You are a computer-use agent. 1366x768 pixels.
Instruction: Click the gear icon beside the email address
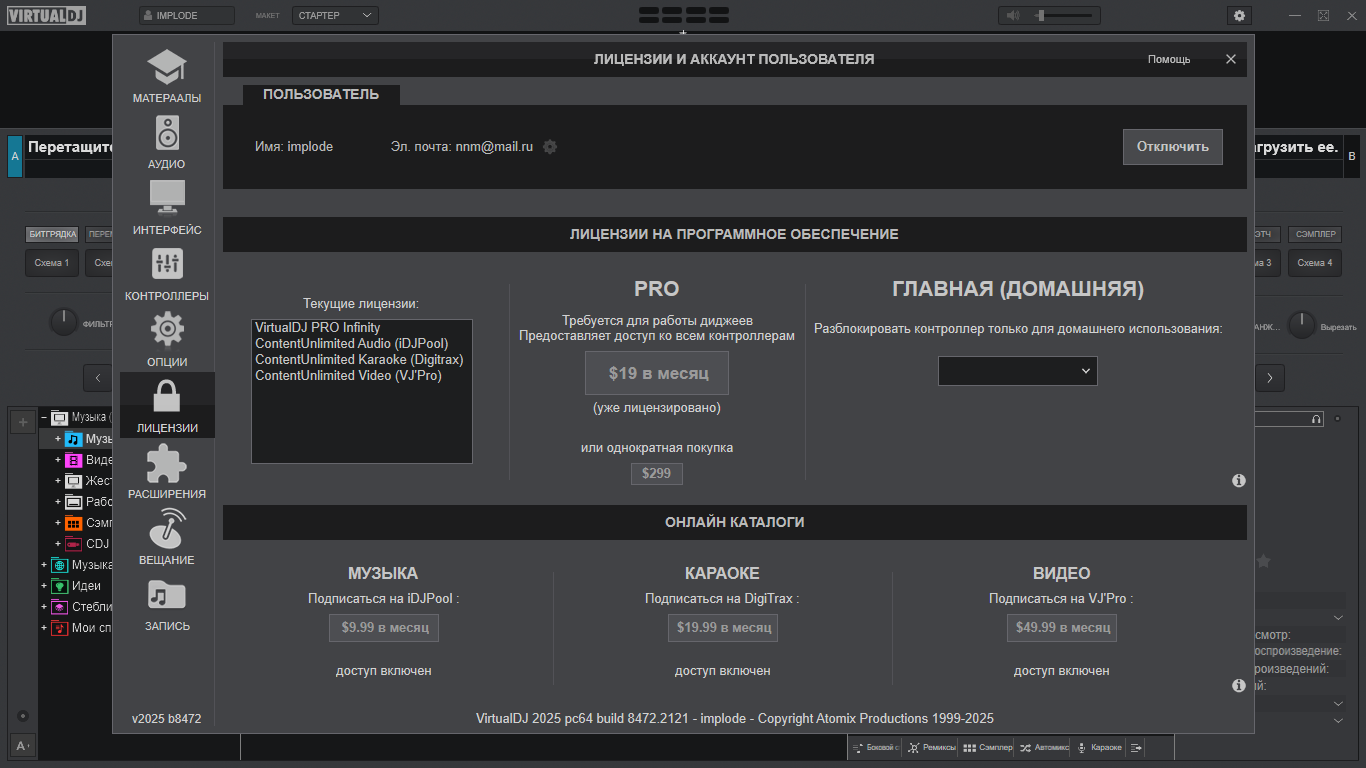550,147
